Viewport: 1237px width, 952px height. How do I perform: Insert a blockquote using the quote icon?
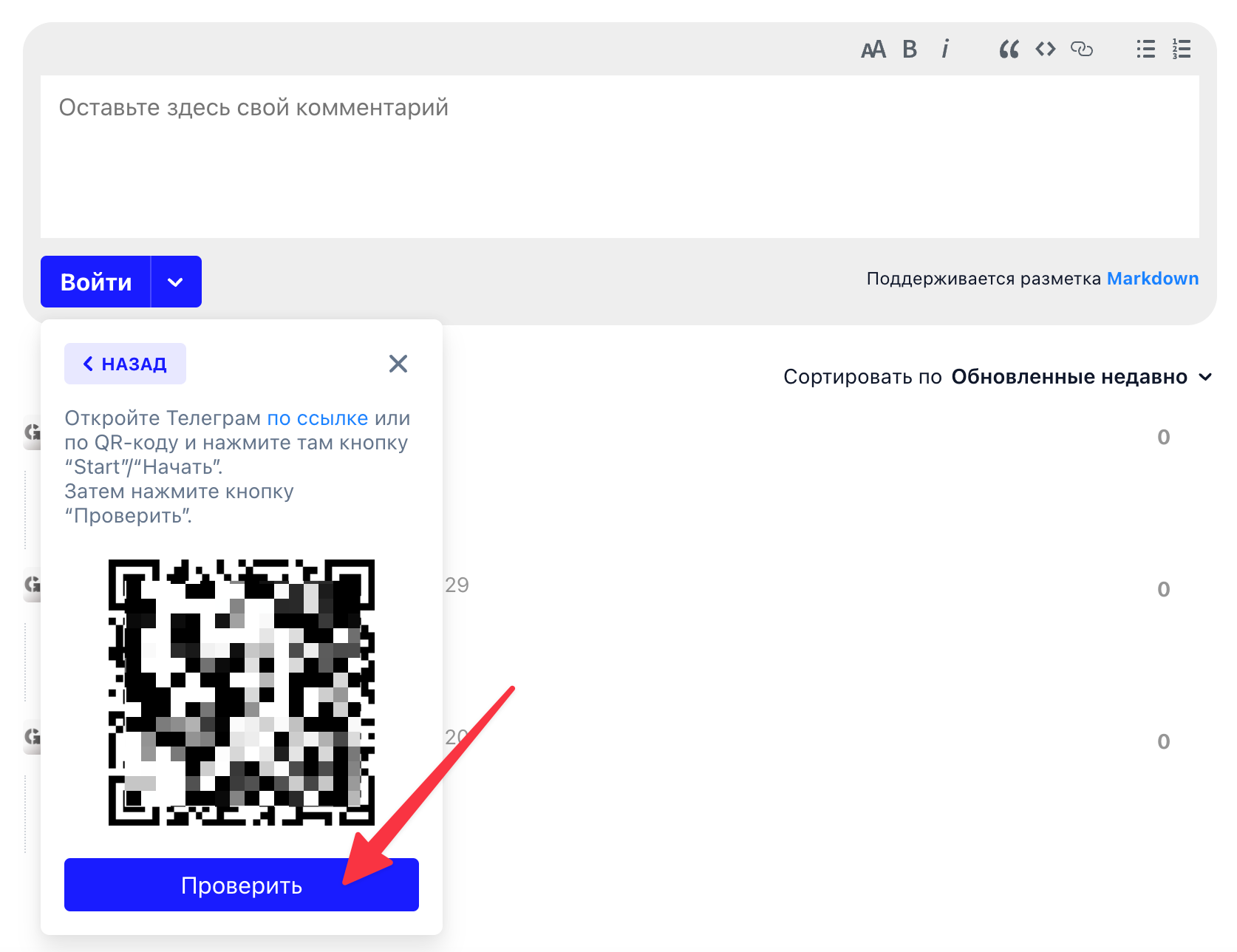(1009, 50)
